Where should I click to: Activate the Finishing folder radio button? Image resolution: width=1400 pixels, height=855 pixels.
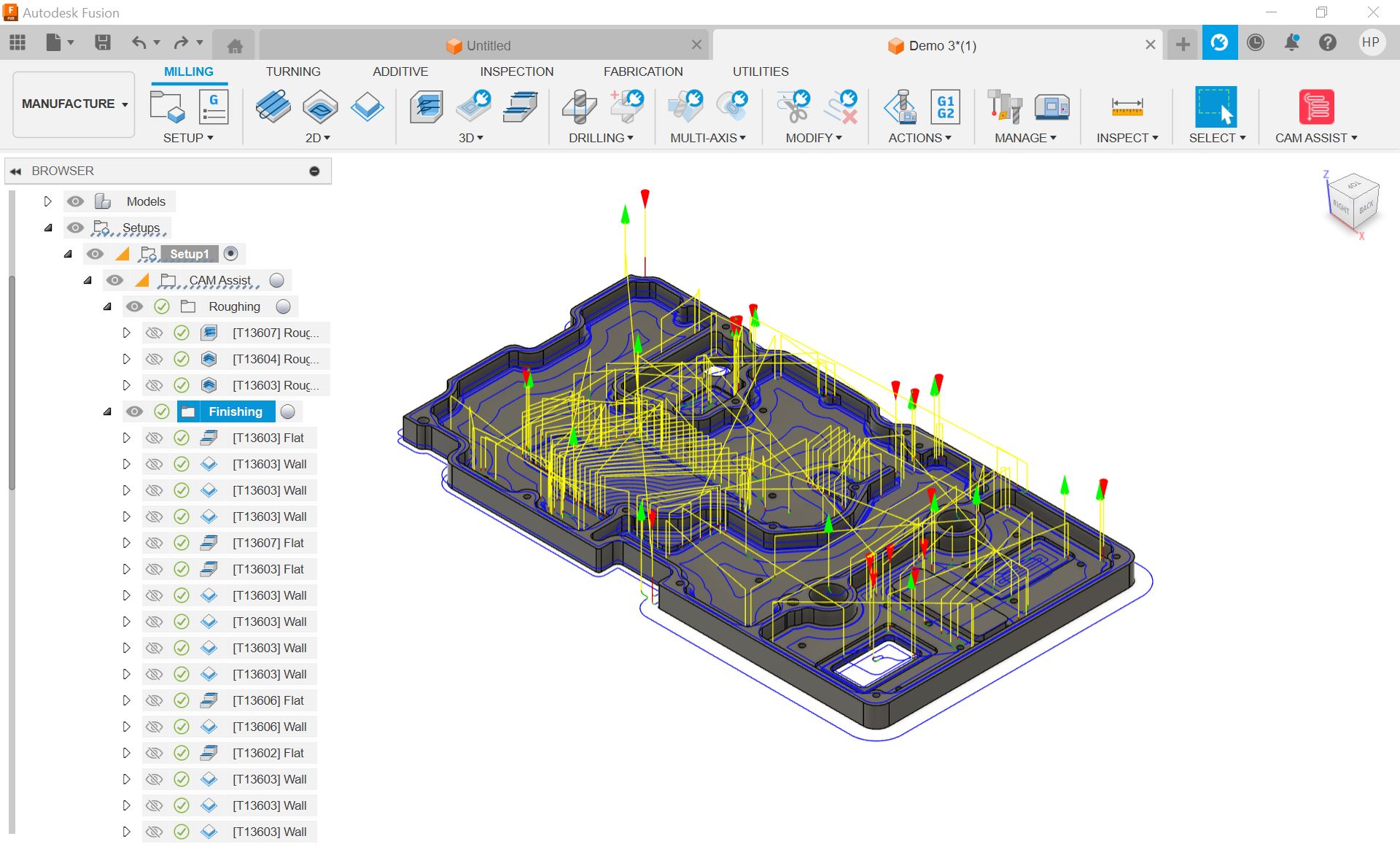288,411
